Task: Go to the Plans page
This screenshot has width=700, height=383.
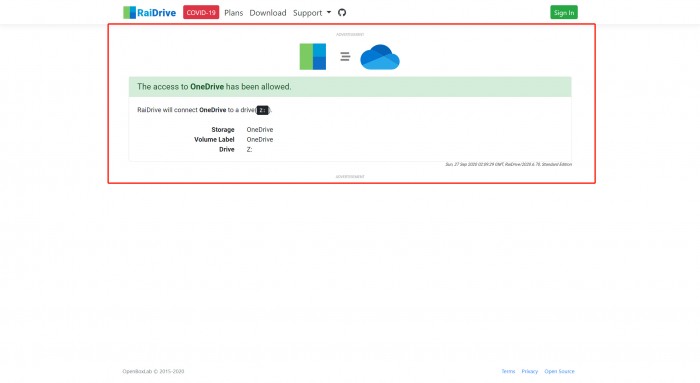Action: tap(233, 12)
